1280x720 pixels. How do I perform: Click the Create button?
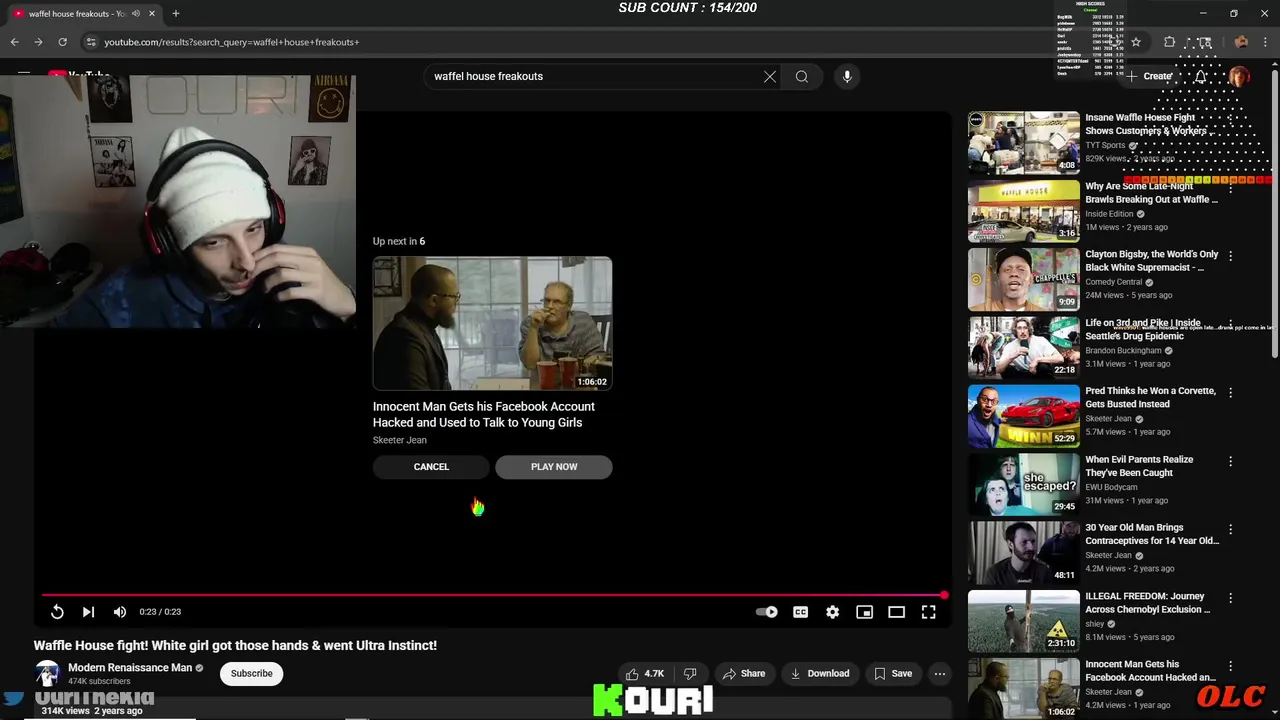1150,76
